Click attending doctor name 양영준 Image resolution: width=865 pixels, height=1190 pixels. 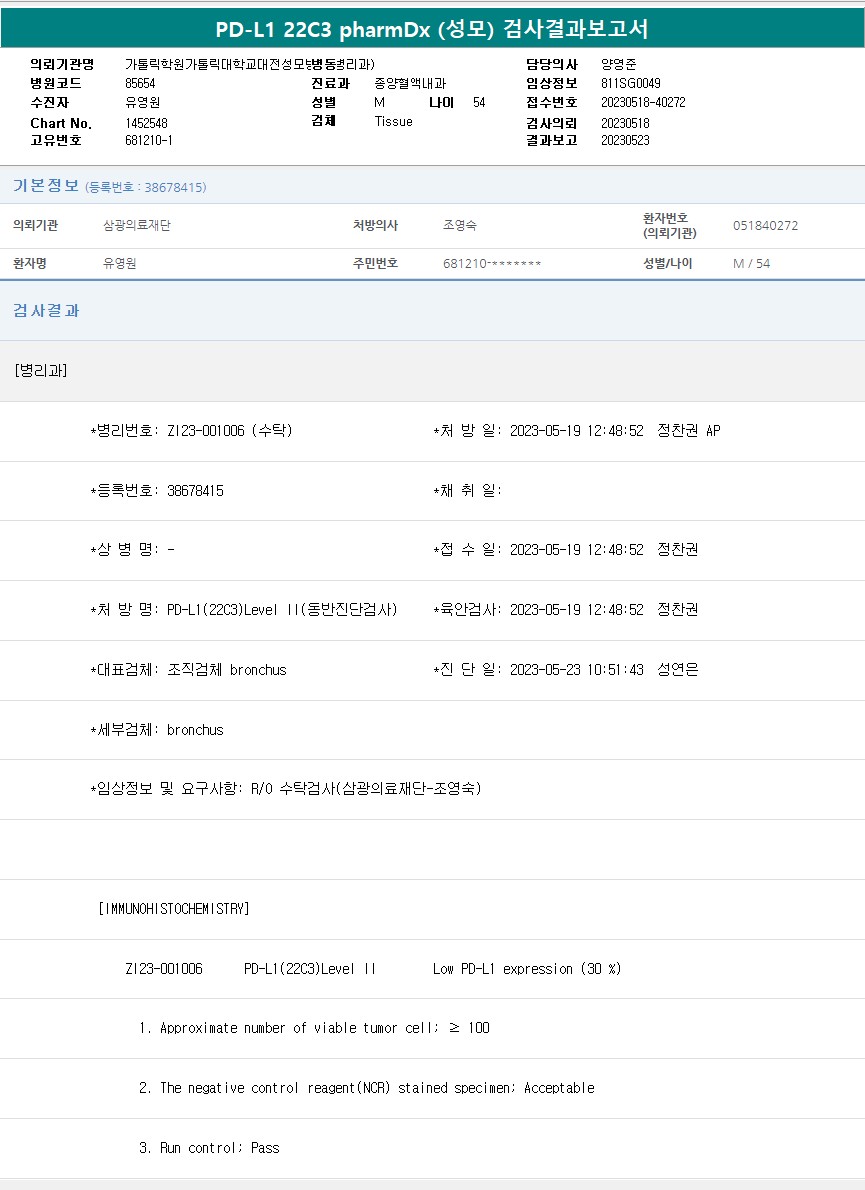coord(619,65)
